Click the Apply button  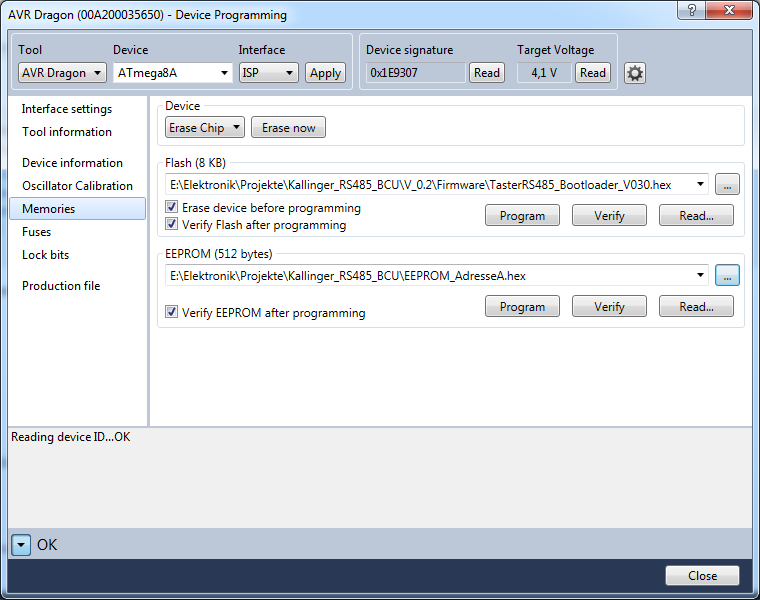[325, 73]
